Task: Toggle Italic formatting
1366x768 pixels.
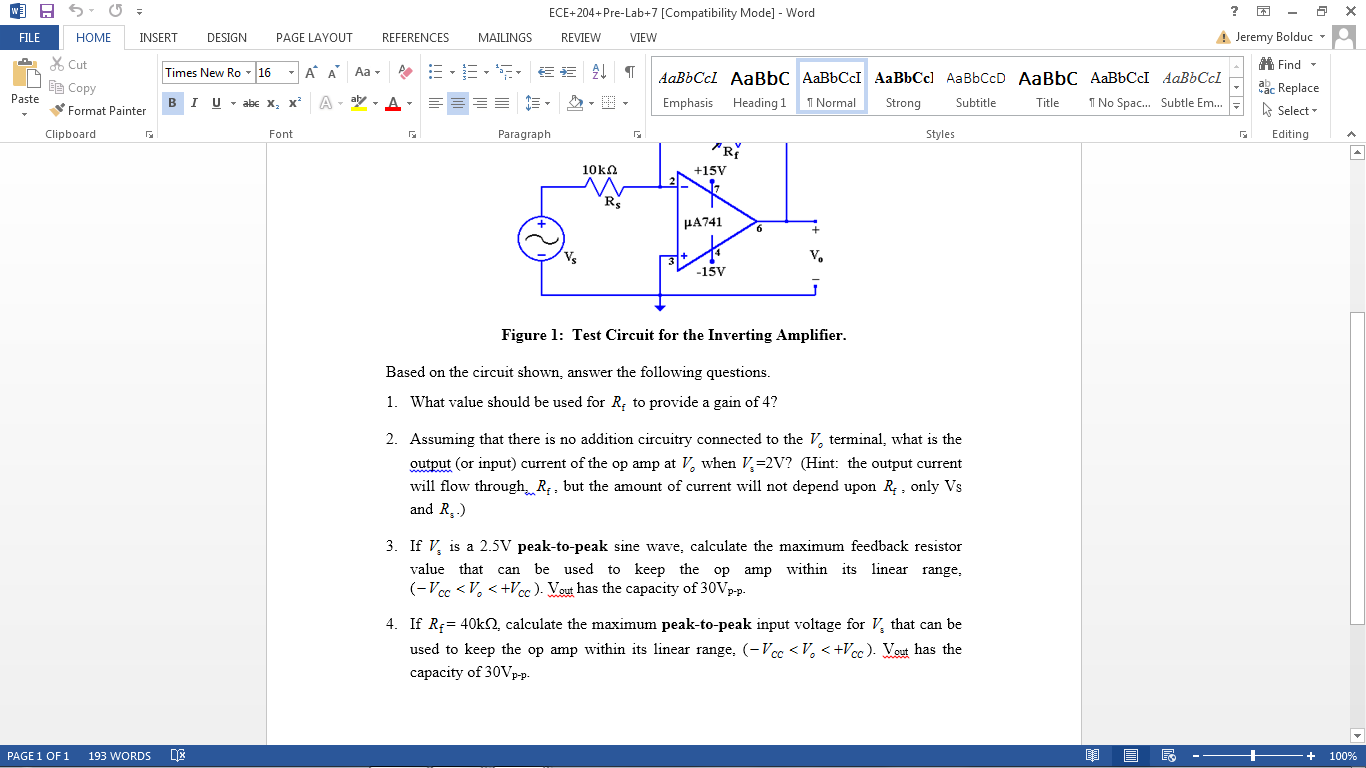Action: pos(193,103)
